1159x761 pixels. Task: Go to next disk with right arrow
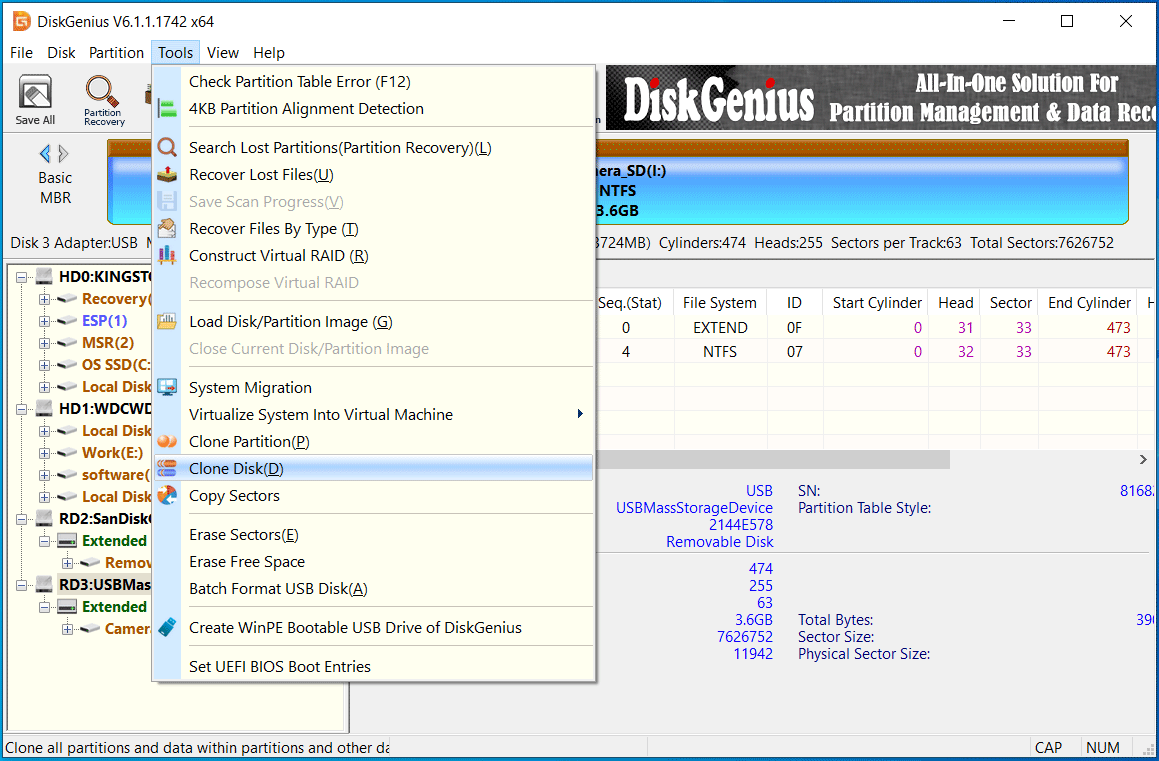64,154
